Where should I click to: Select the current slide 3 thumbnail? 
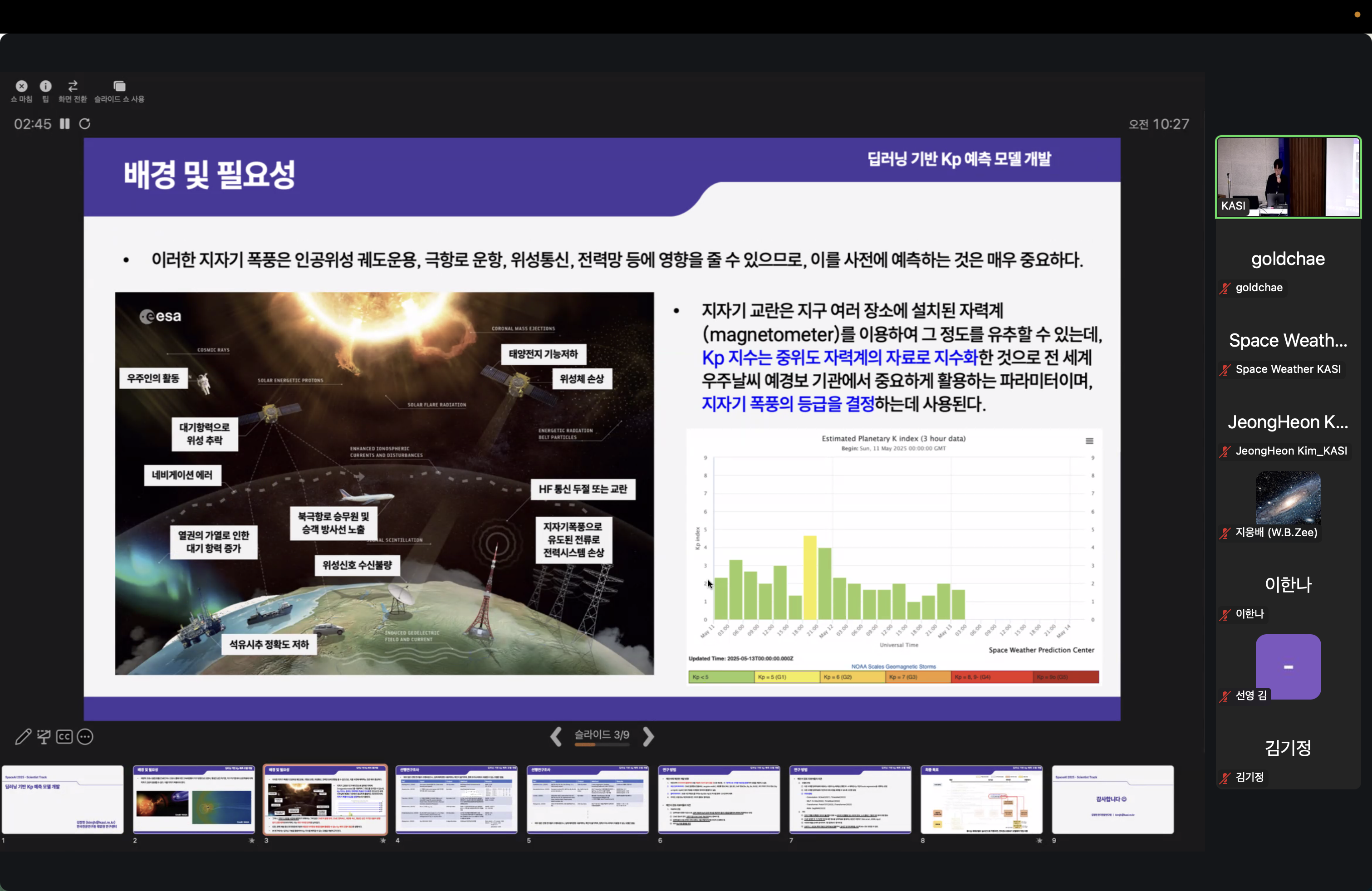coord(325,799)
